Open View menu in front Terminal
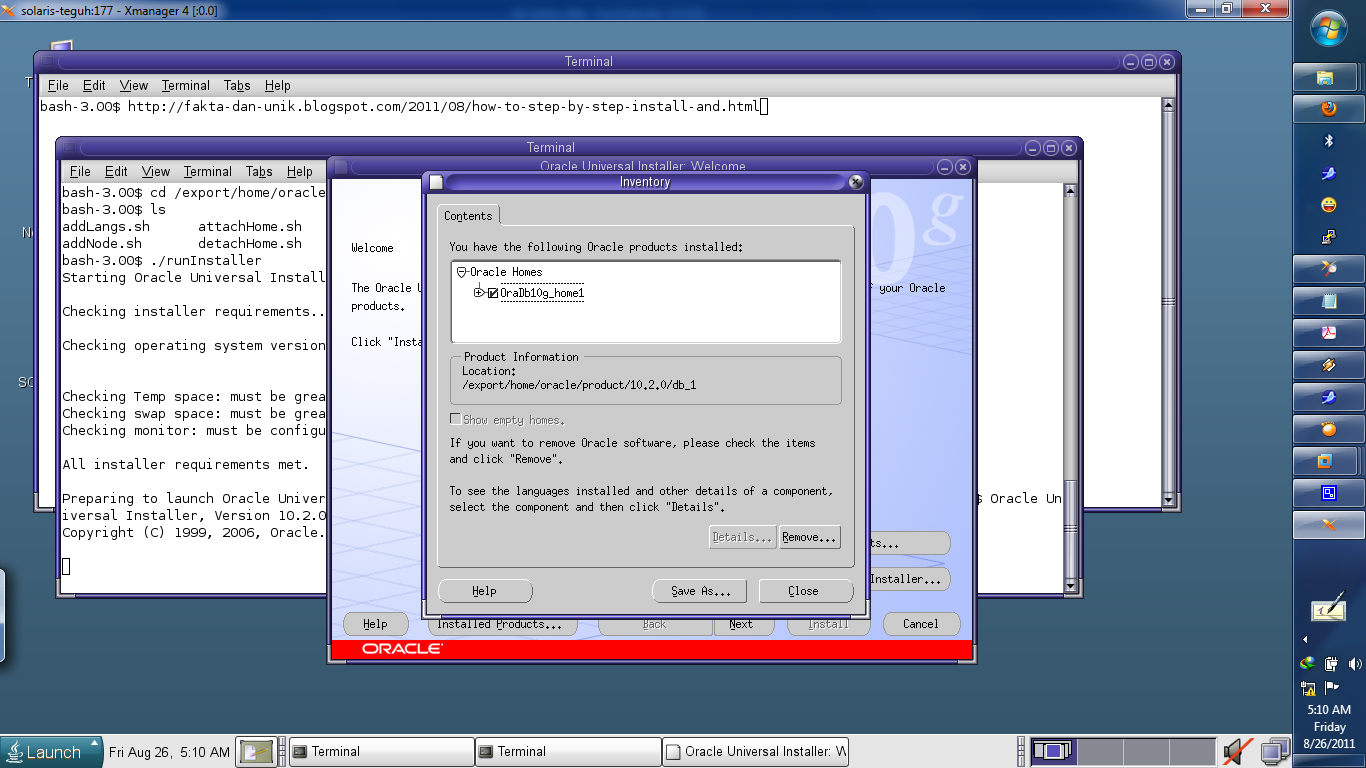Screen dimensions: 1366x768 pos(155,172)
